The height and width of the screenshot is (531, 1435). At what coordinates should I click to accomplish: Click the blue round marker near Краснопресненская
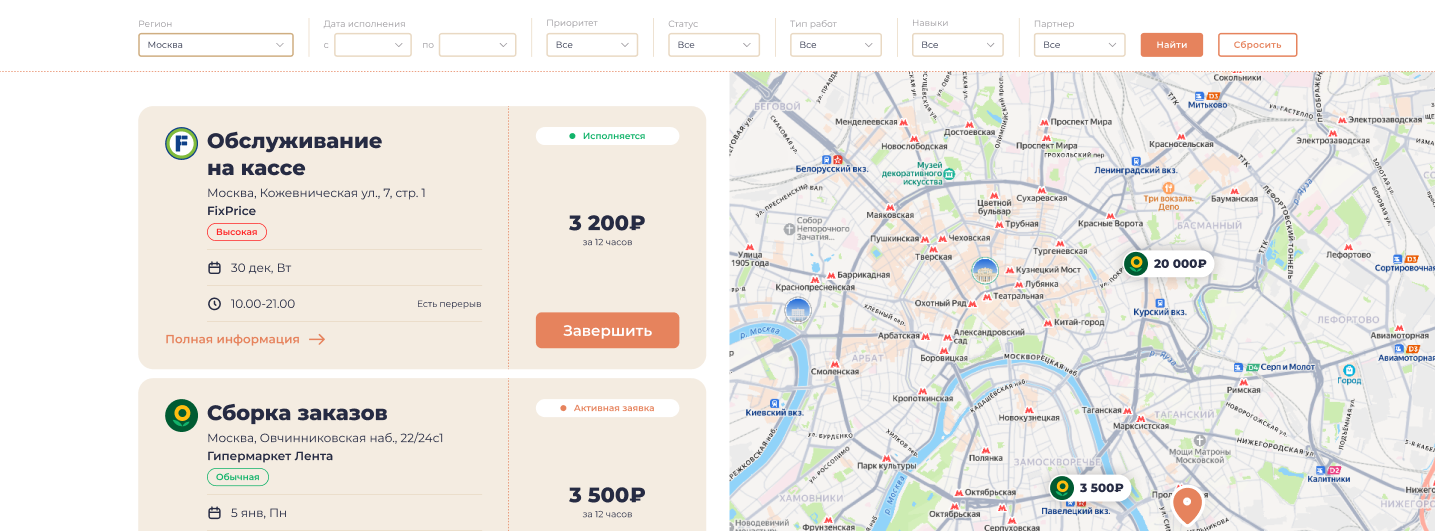click(x=798, y=311)
